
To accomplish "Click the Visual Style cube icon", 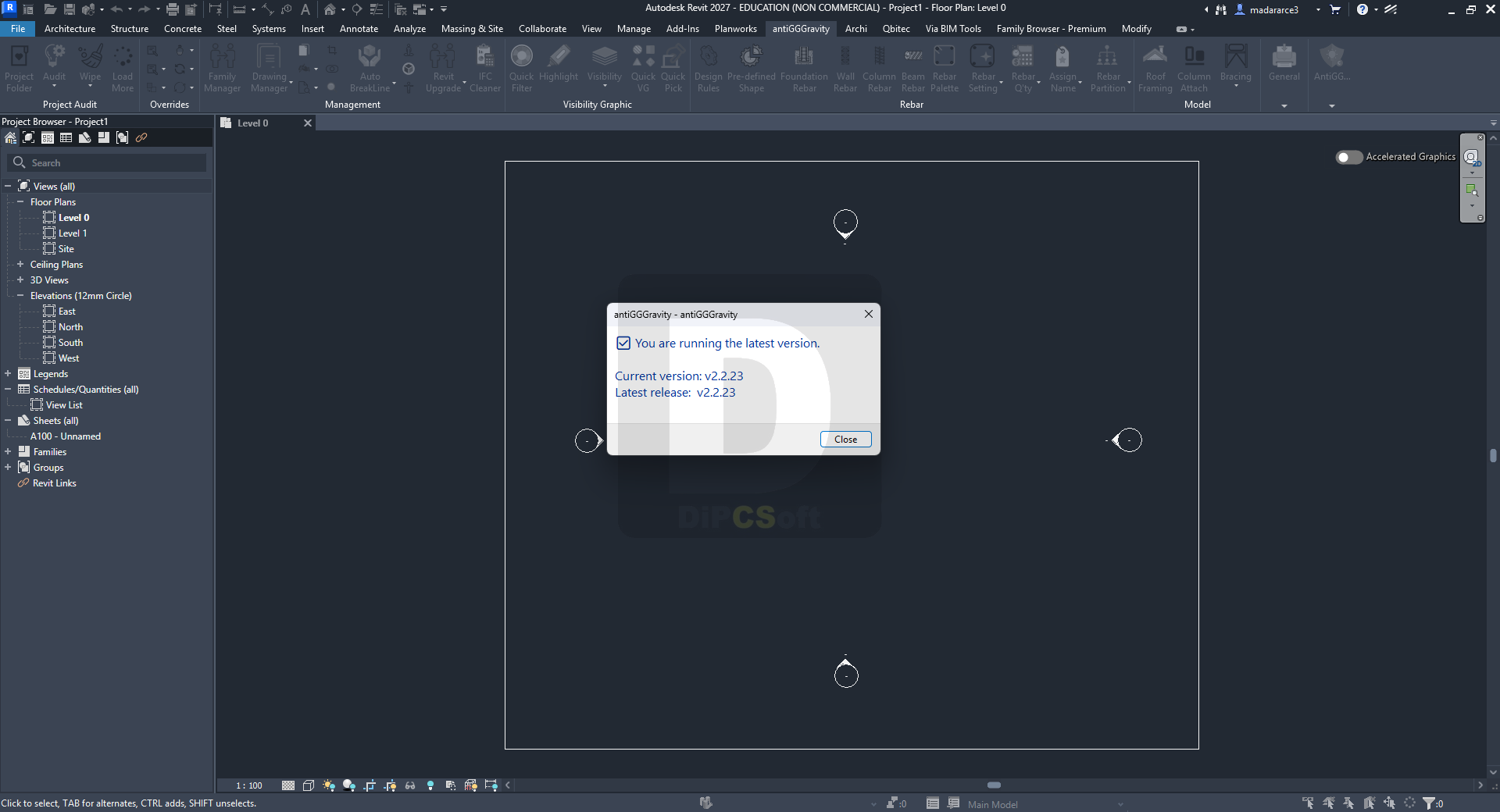I will point(309,785).
